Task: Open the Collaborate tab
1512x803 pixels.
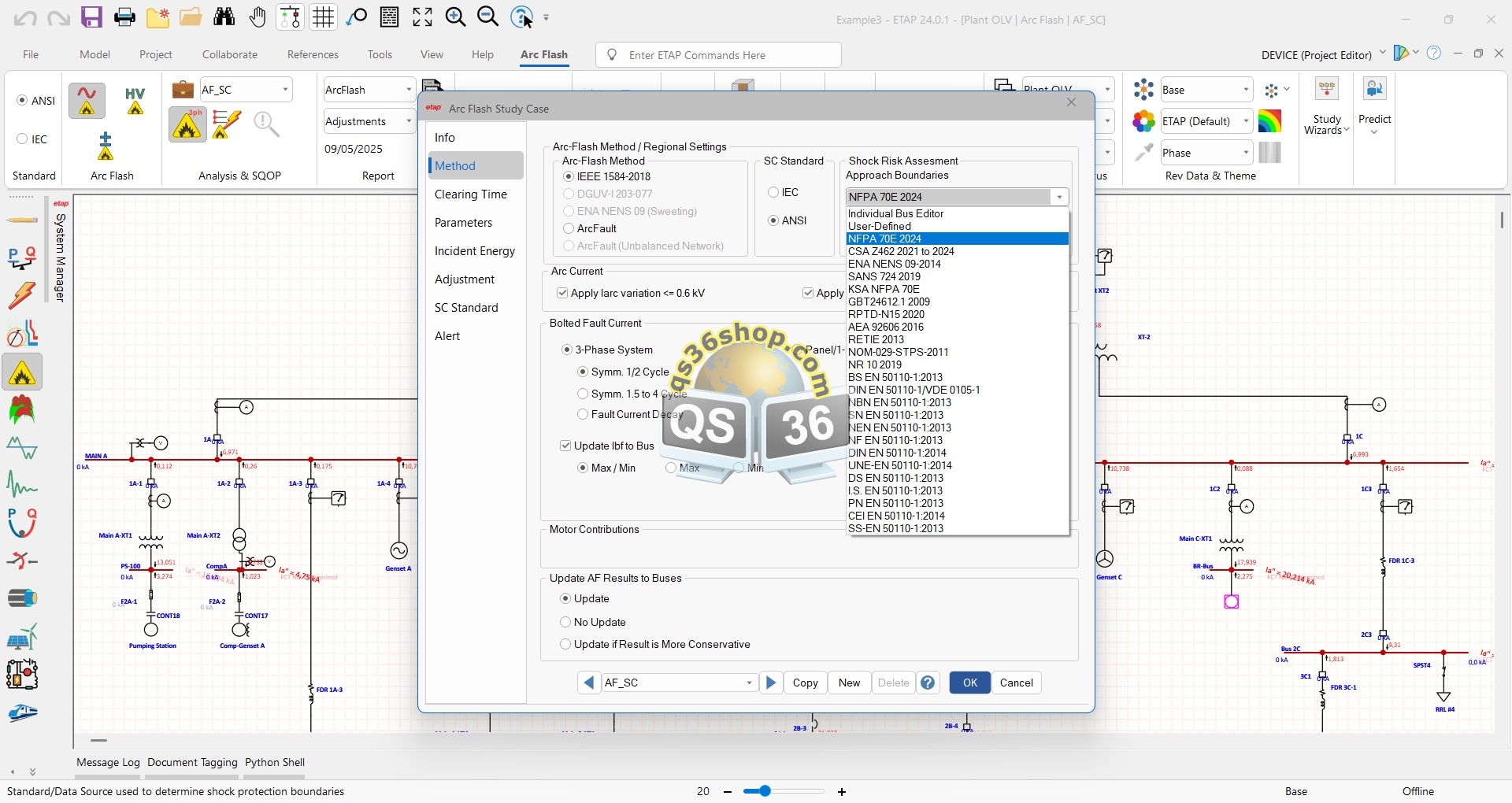Action: (230, 54)
